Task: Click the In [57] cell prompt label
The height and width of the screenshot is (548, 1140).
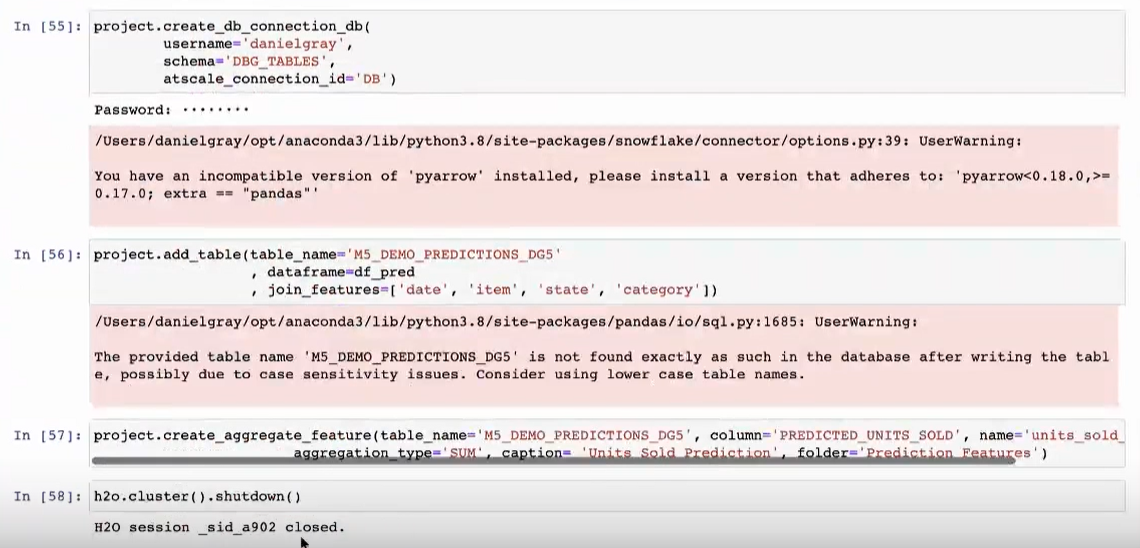Action: pyautogui.click(x=48, y=435)
